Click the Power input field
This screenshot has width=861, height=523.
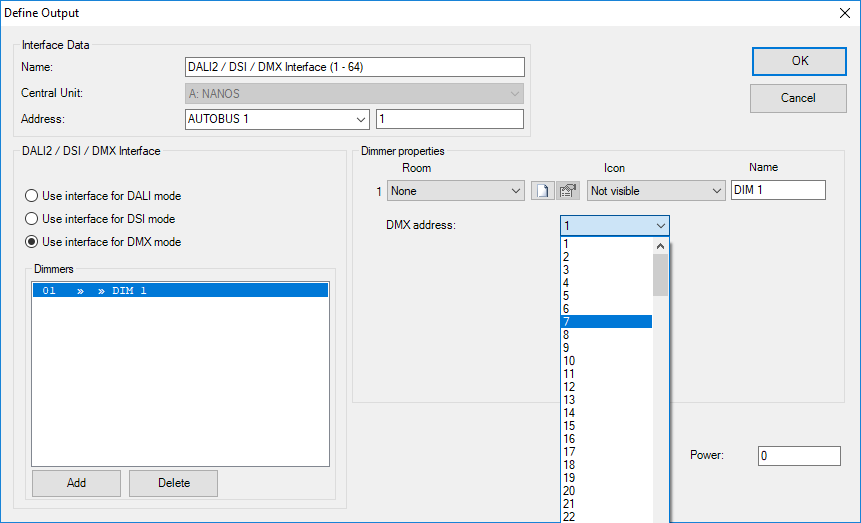tap(798, 456)
